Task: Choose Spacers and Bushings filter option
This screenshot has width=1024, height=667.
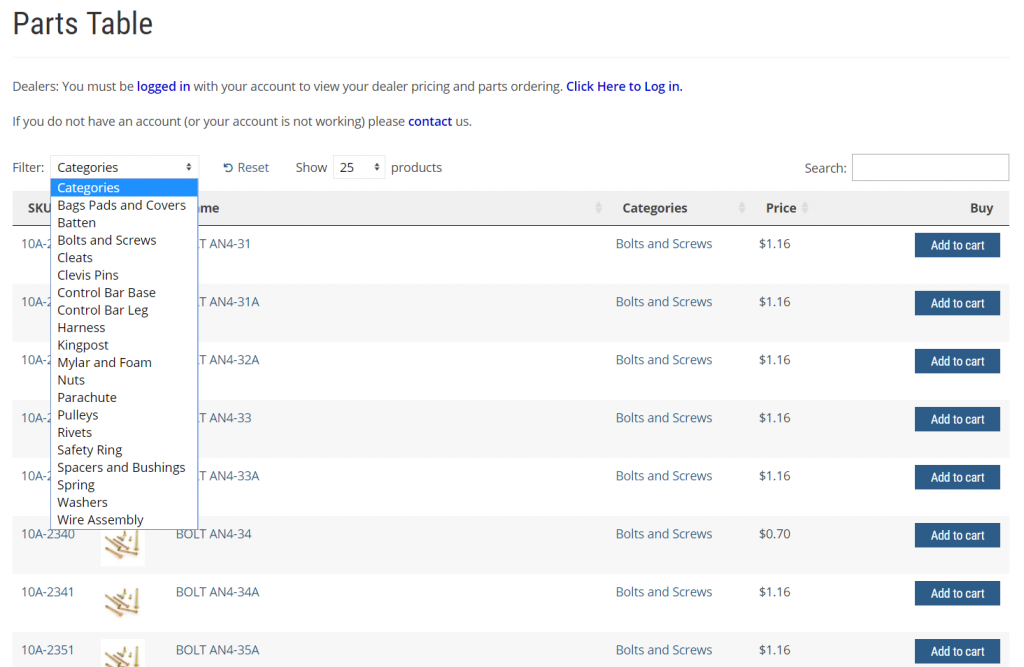Action: point(121,467)
